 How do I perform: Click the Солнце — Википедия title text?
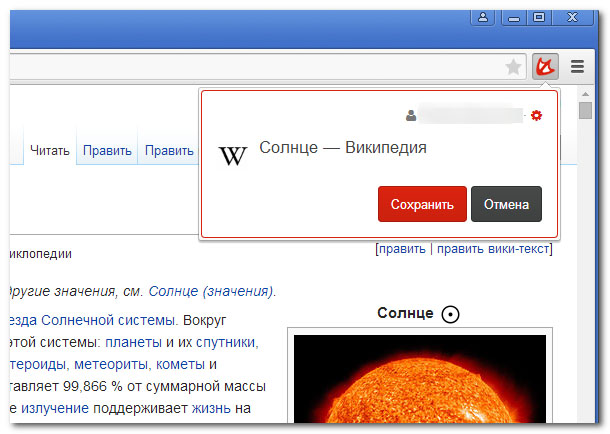343,148
